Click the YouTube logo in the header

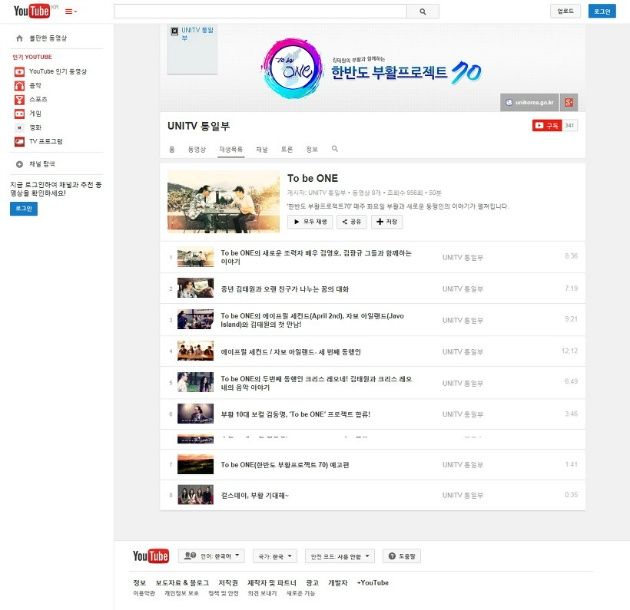pos(32,11)
